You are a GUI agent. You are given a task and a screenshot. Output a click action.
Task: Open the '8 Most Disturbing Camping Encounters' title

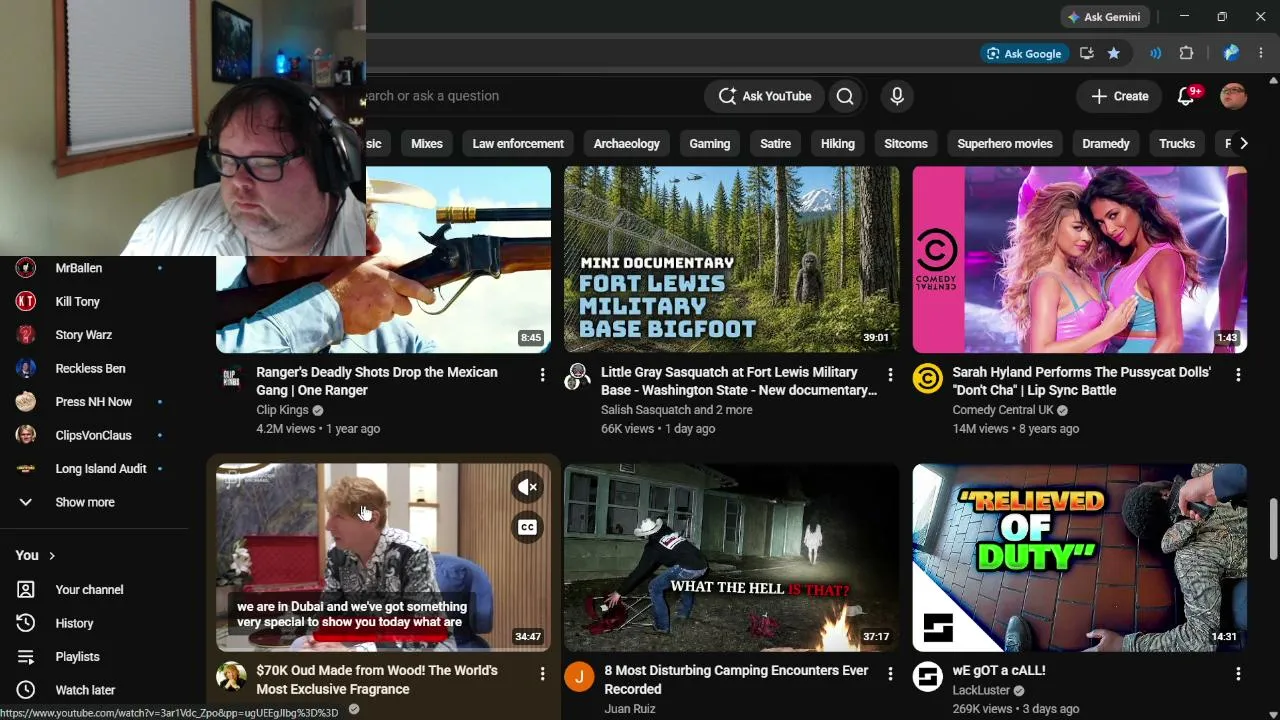[x=736, y=679]
